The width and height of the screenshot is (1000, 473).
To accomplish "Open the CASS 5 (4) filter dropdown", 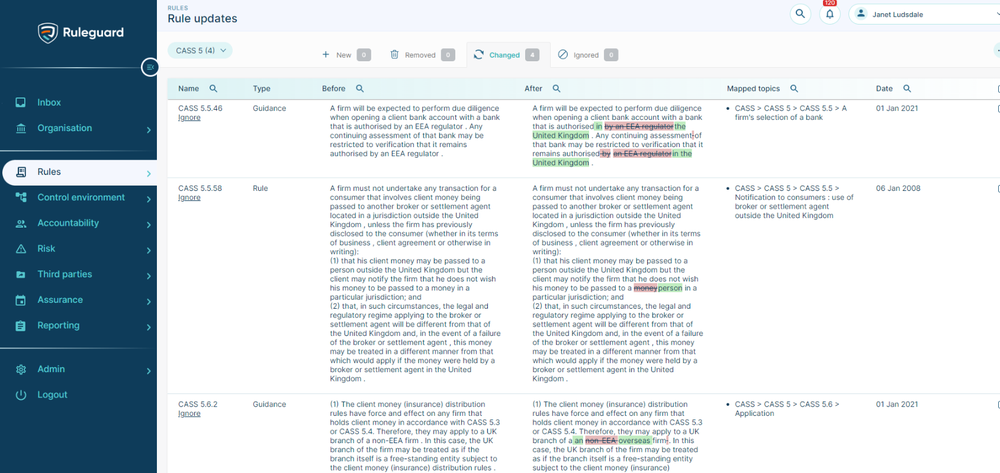I will pos(200,50).
